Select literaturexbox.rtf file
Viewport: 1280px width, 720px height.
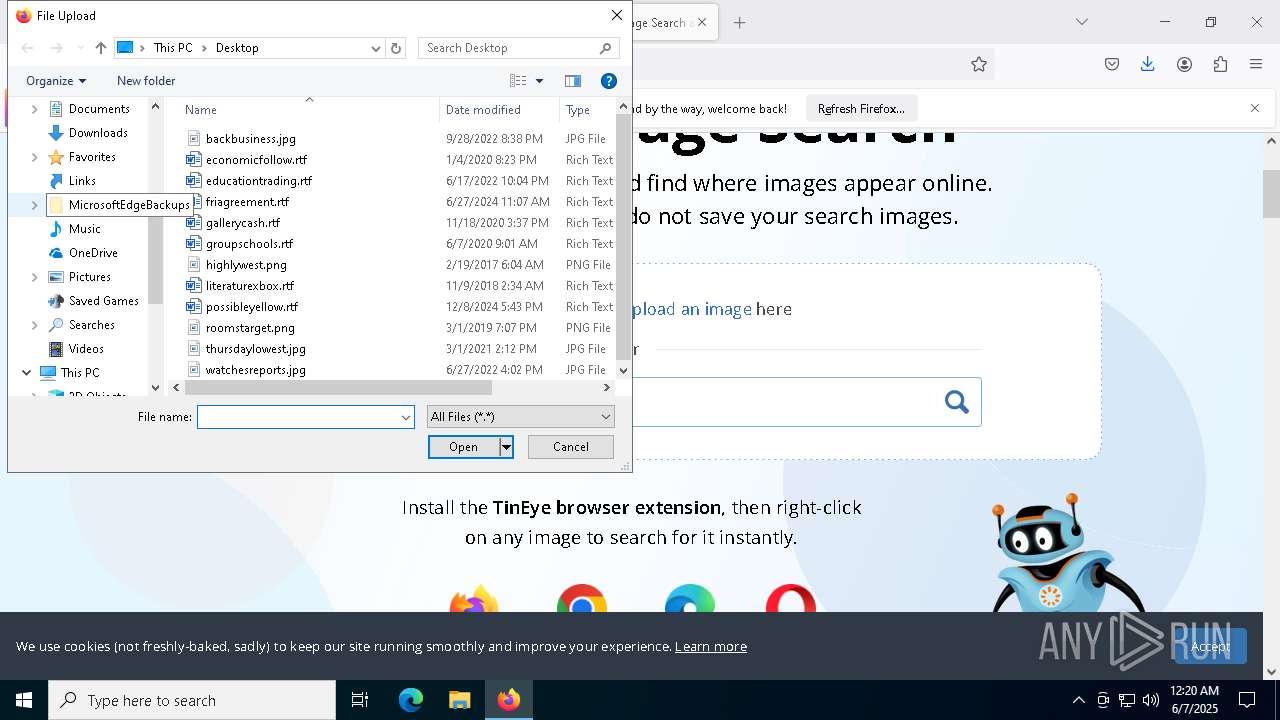pos(249,286)
